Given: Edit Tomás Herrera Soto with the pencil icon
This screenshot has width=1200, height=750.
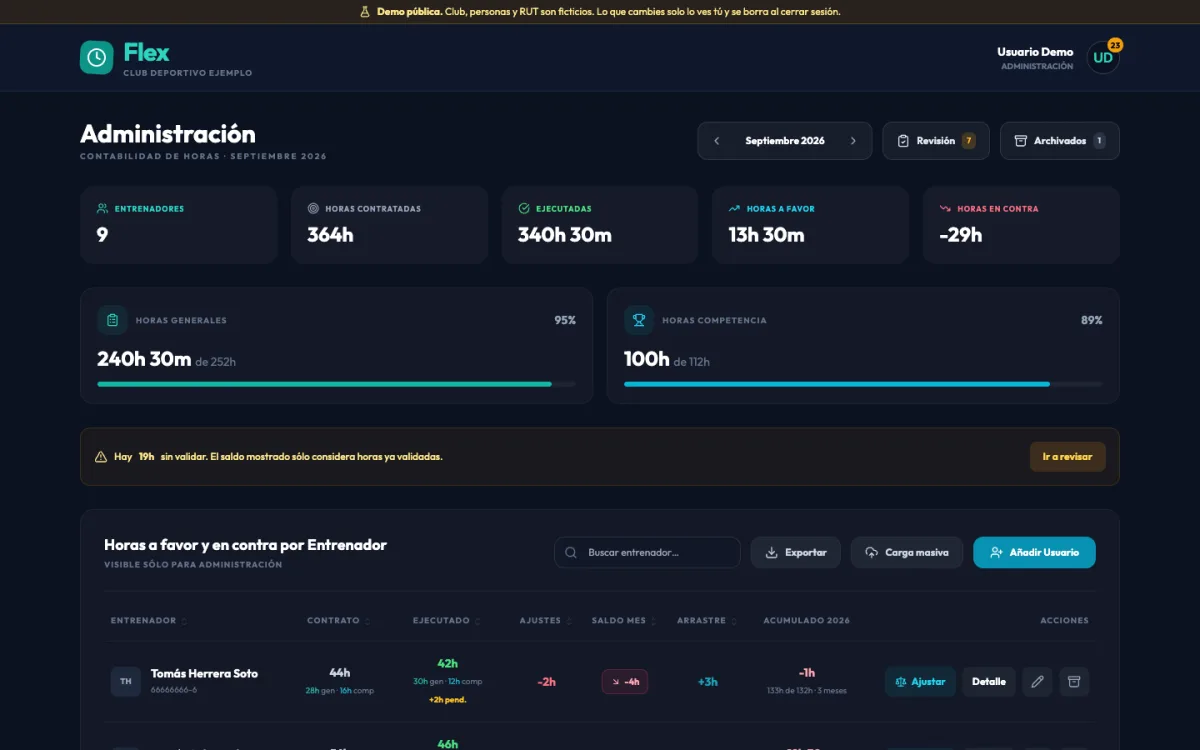Looking at the screenshot, I should [x=1037, y=682].
